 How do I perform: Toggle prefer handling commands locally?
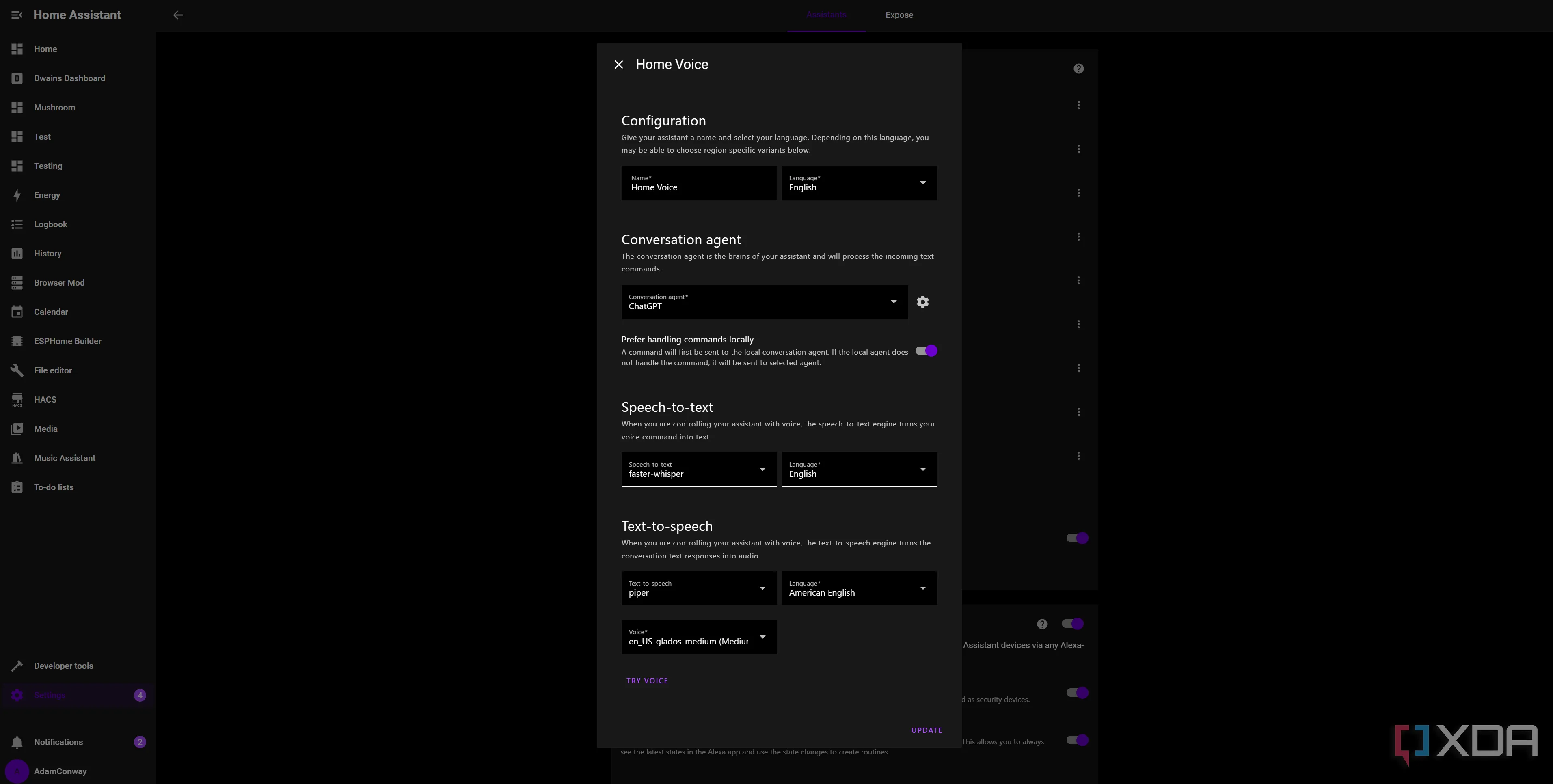pyautogui.click(x=926, y=351)
